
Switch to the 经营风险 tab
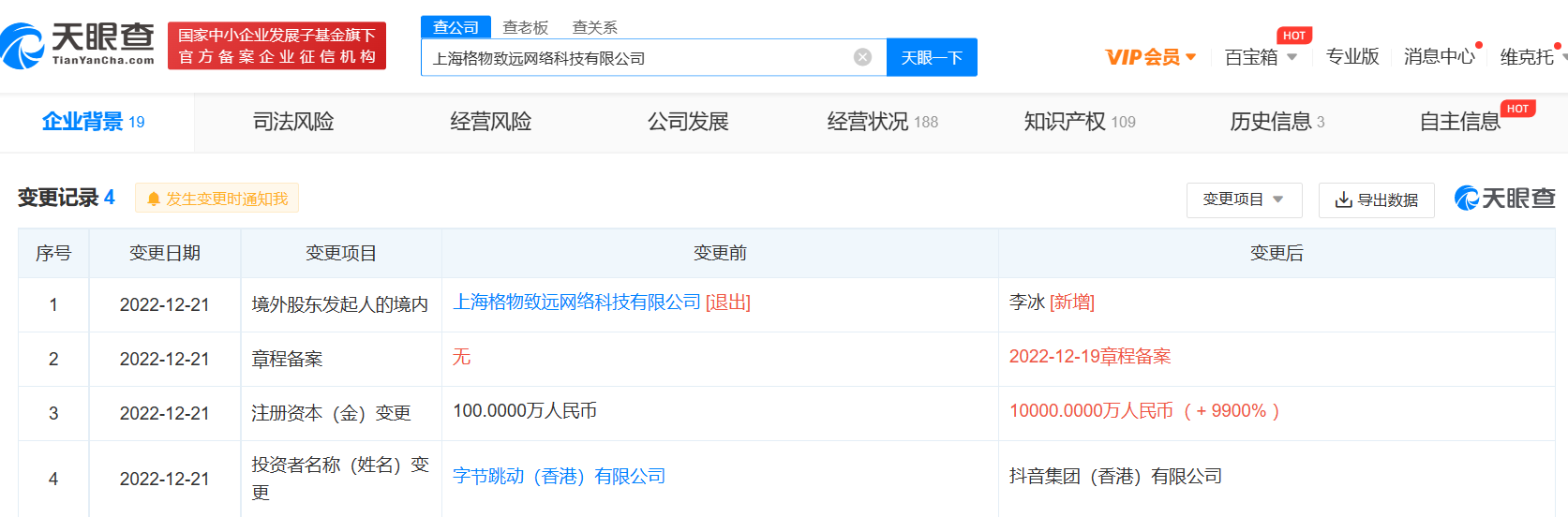pyautogui.click(x=491, y=122)
